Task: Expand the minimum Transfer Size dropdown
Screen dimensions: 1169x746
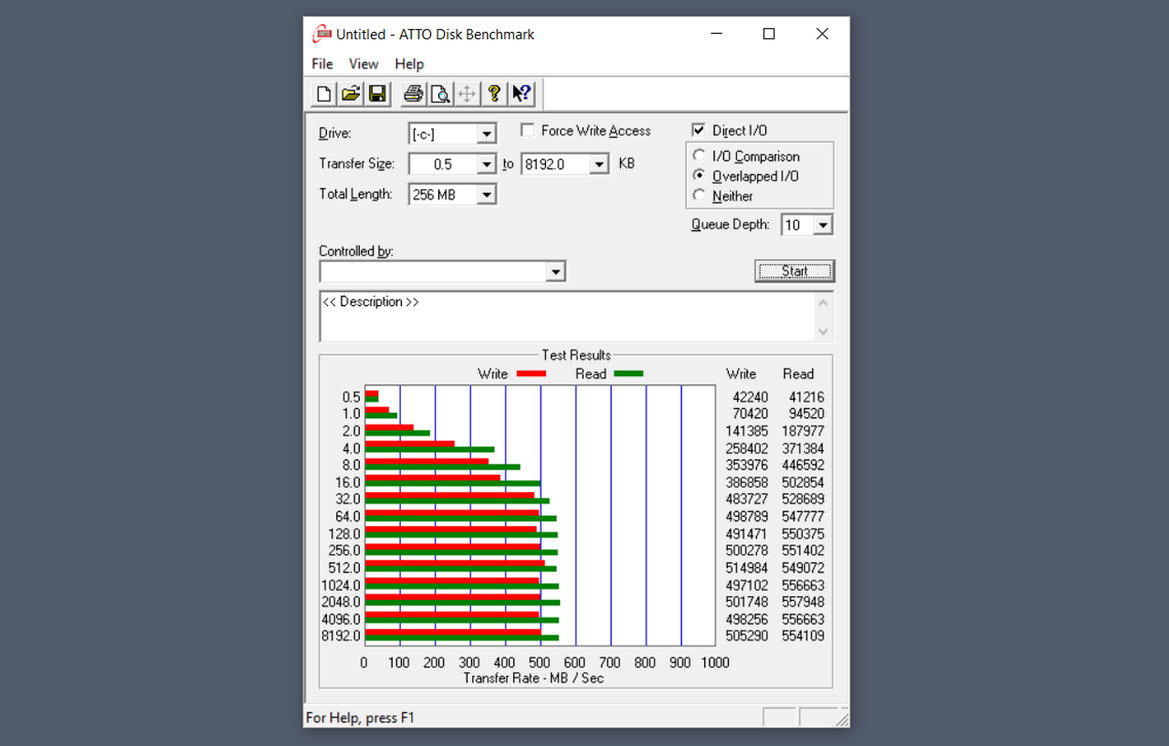Action: pos(486,164)
